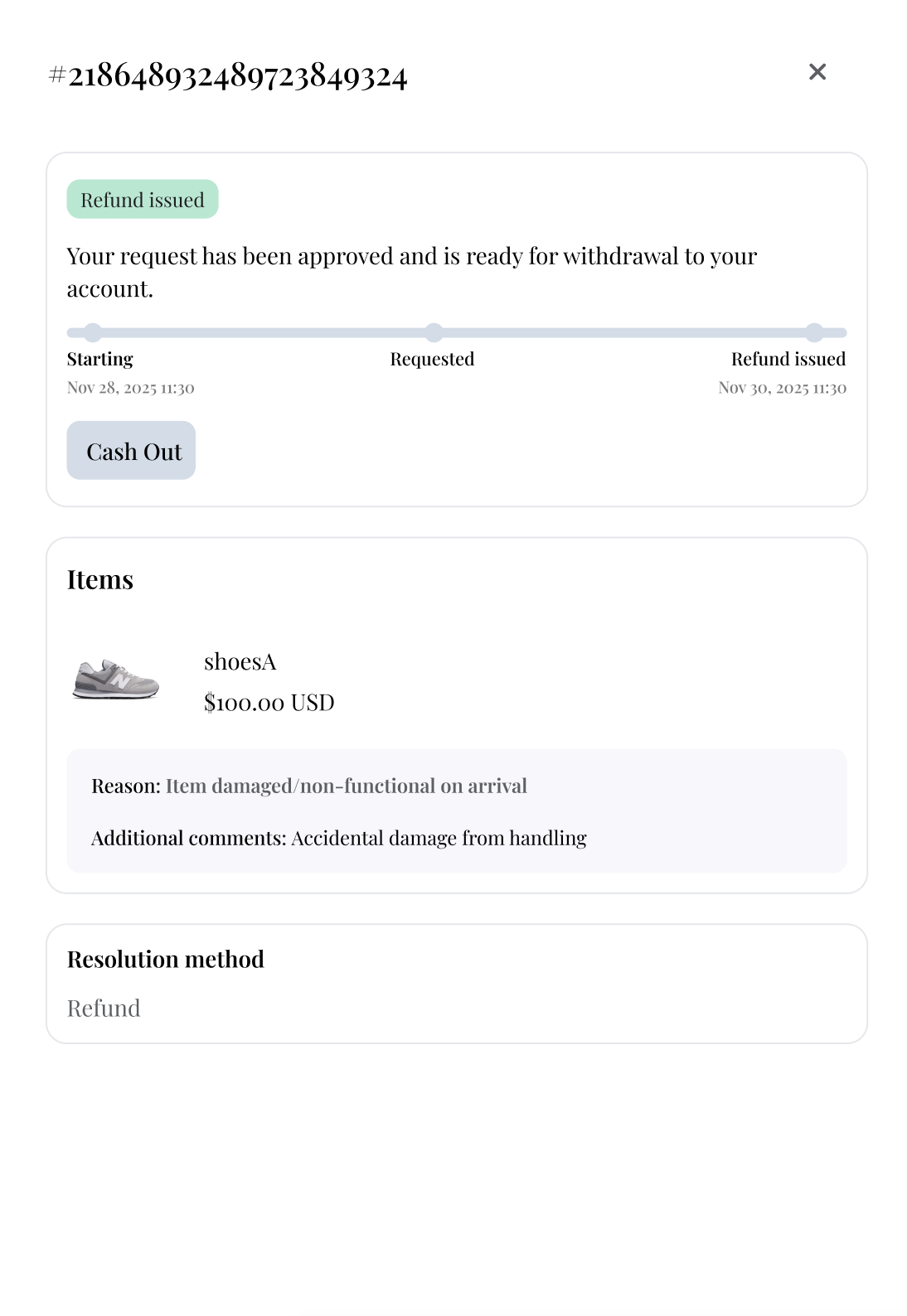Select the Starting step dot on progress bar

(x=93, y=333)
